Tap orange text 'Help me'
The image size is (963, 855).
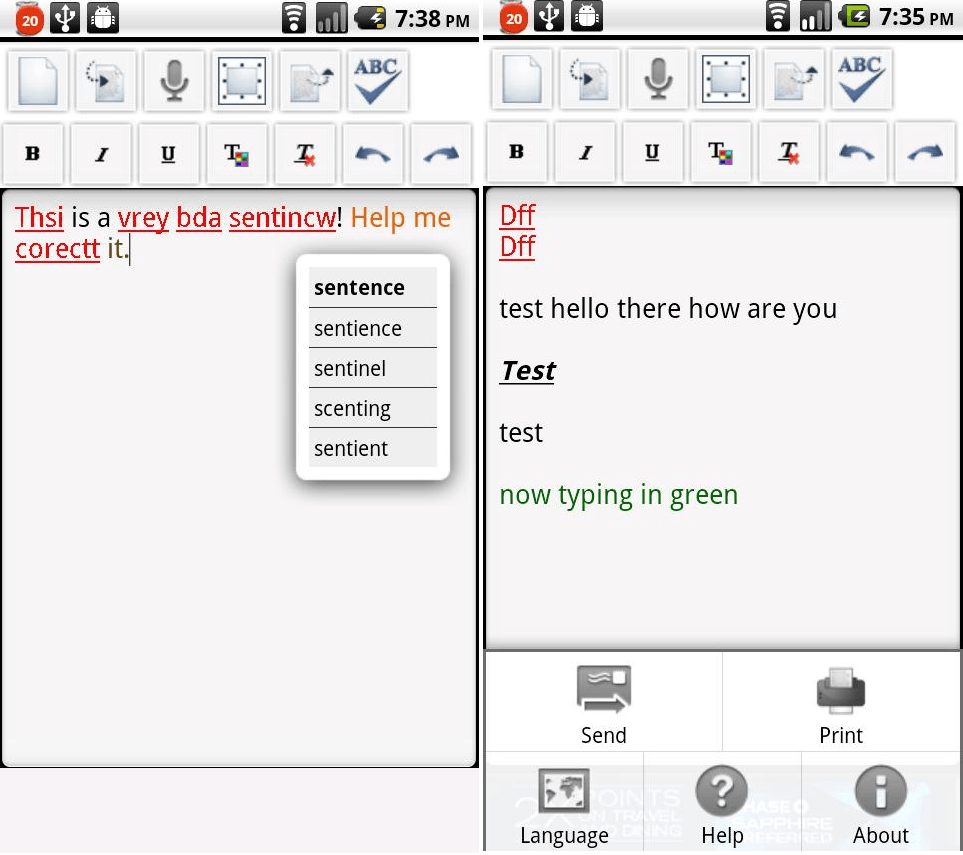[400, 218]
